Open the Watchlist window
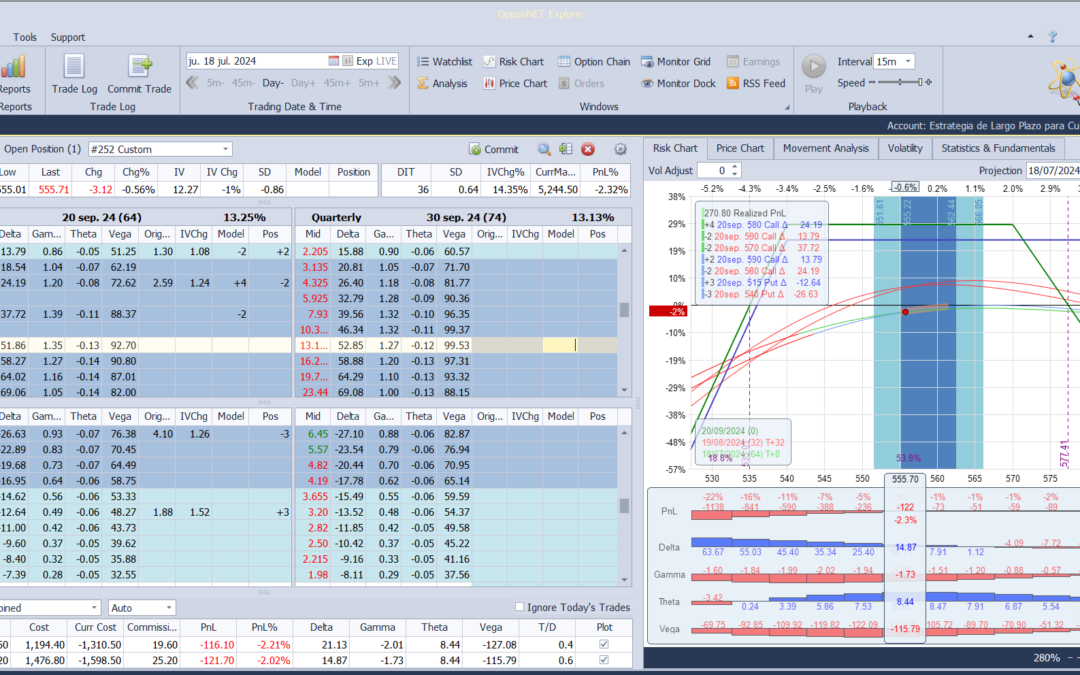Image resolution: width=1080 pixels, height=675 pixels. 444,61
